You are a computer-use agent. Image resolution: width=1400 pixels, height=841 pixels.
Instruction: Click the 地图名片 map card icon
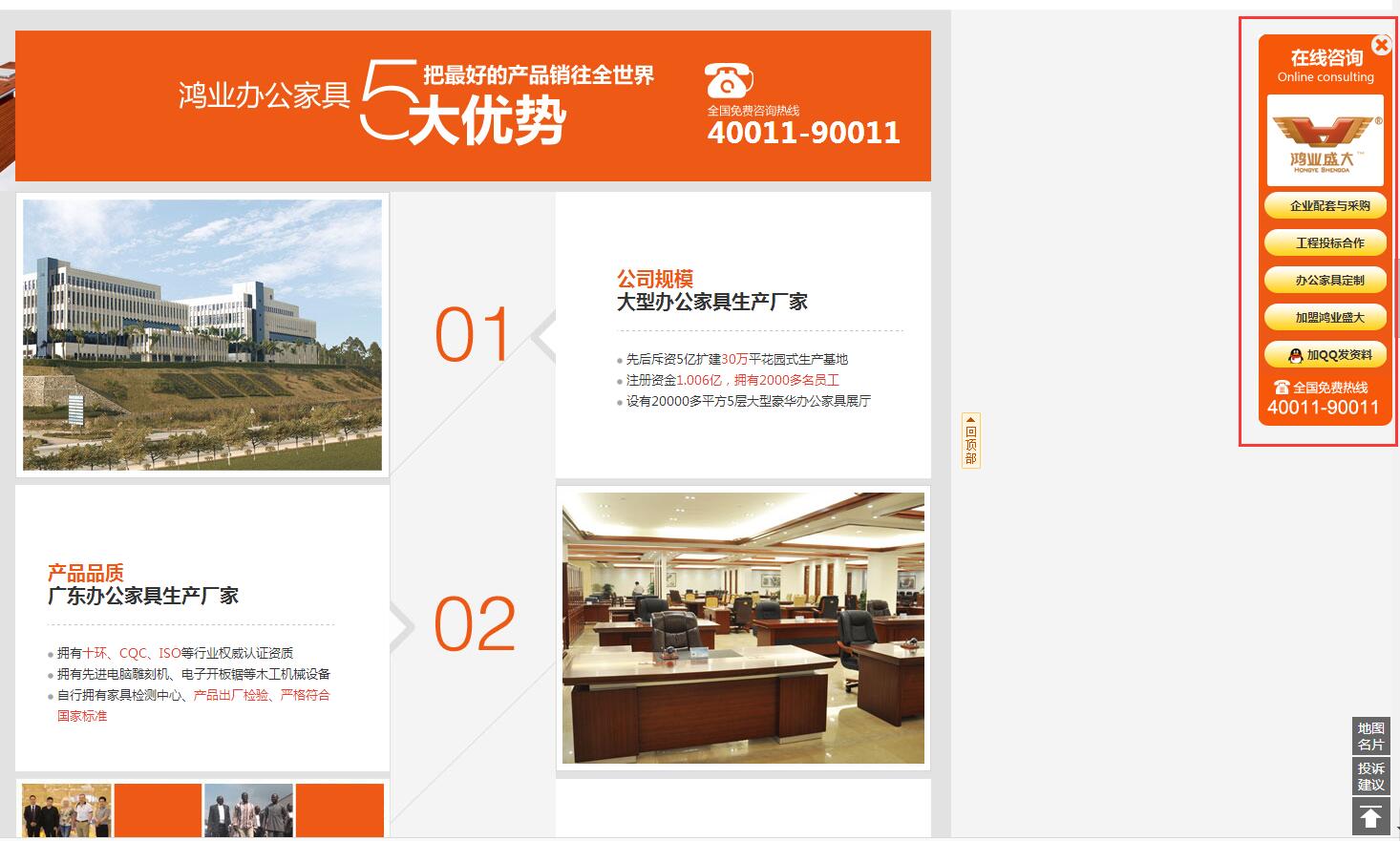tap(1370, 737)
